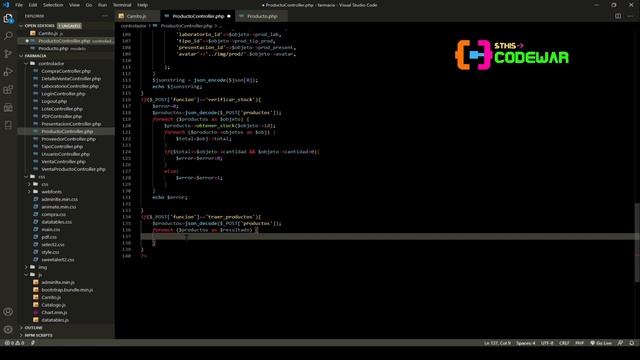Image resolution: width=640 pixels, height=360 pixels.
Task: Select the ProductoController.php editor tab
Action: point(198,16)
